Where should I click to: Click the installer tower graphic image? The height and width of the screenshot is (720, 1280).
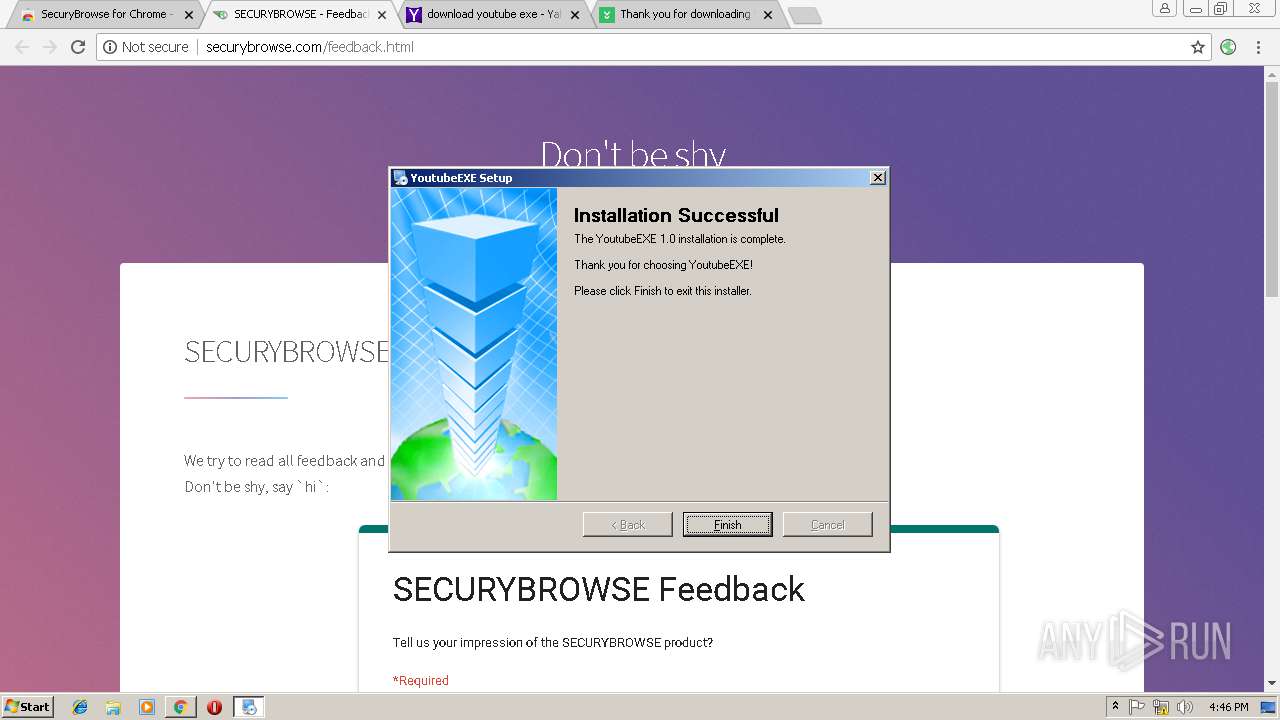474,344
